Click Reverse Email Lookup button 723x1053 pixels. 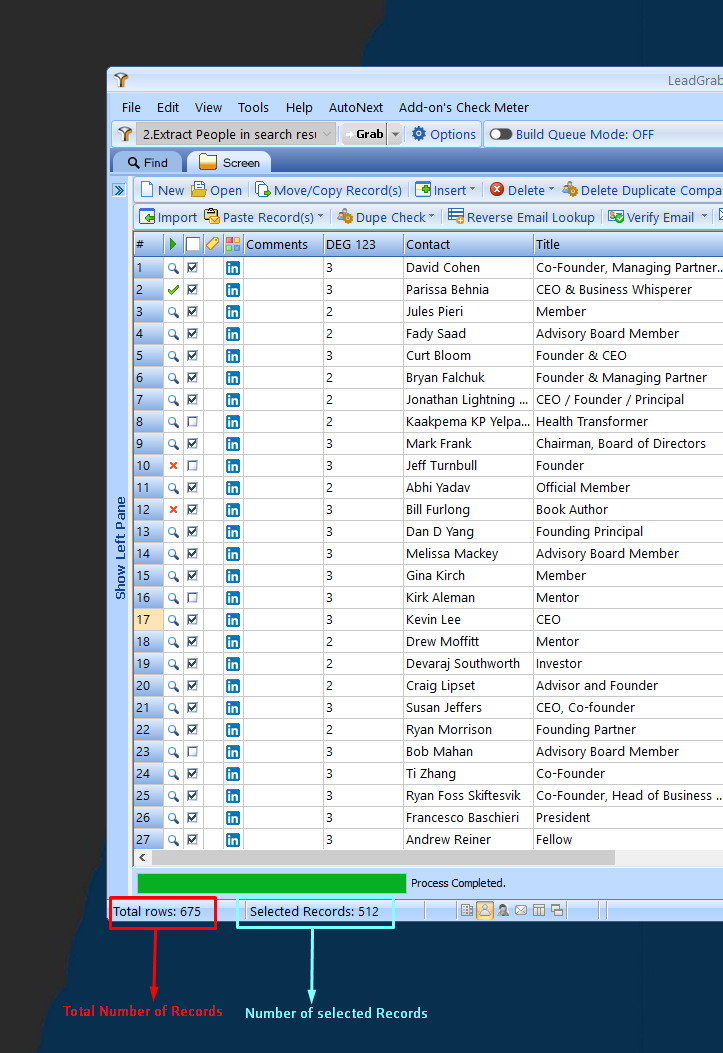click(522, 217)
